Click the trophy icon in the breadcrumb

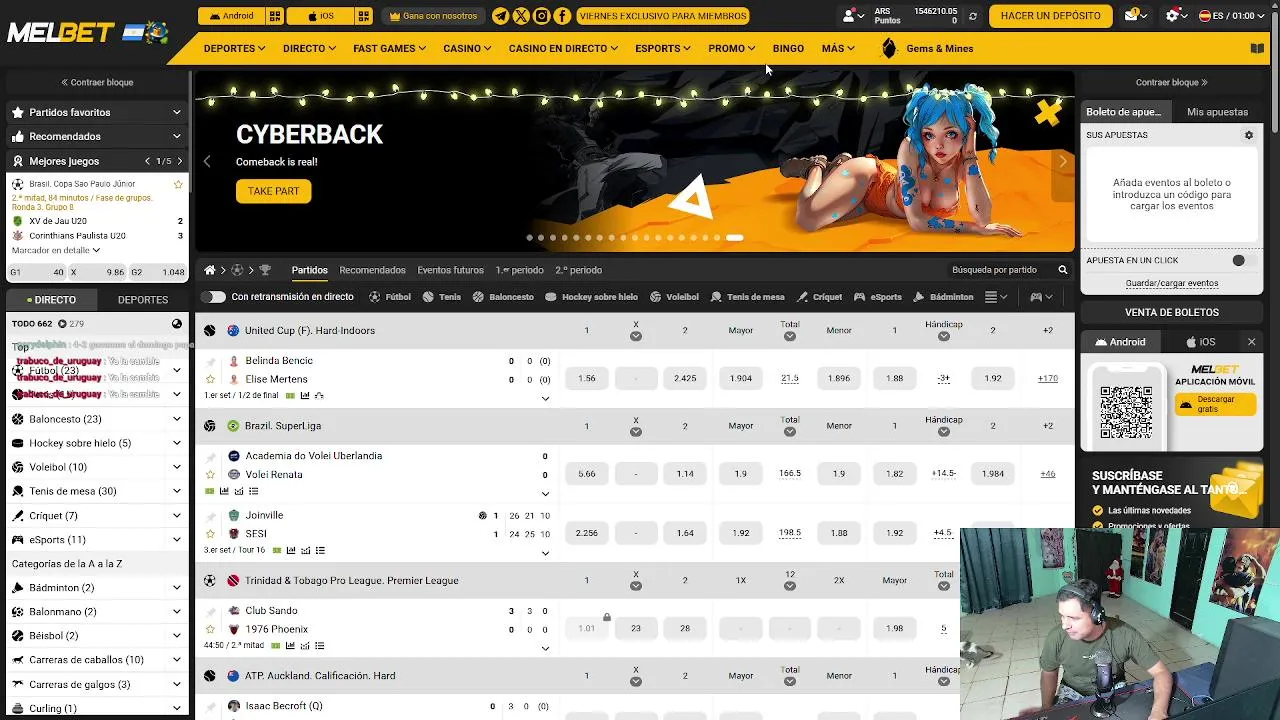point(265,270)
